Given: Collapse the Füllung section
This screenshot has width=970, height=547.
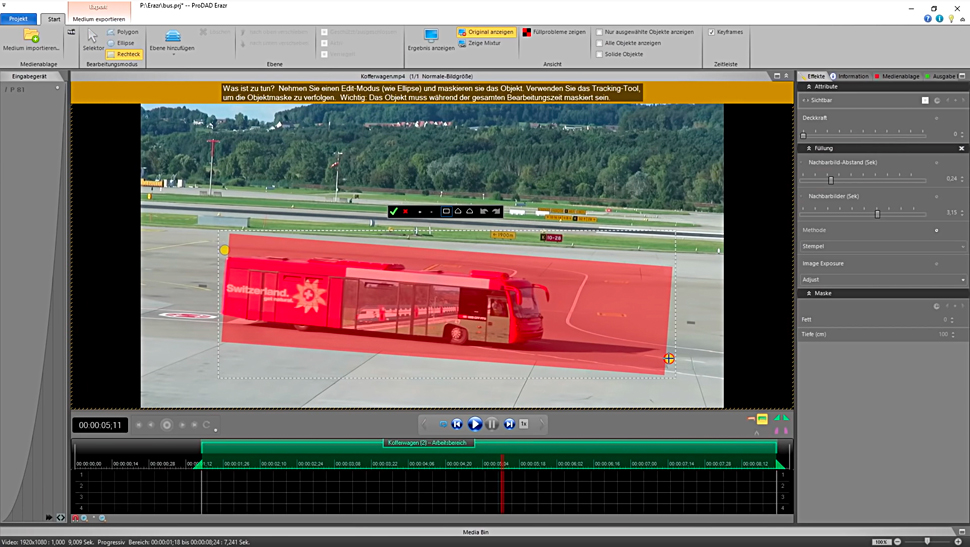Looking at the screenshot, I should 808,148.
